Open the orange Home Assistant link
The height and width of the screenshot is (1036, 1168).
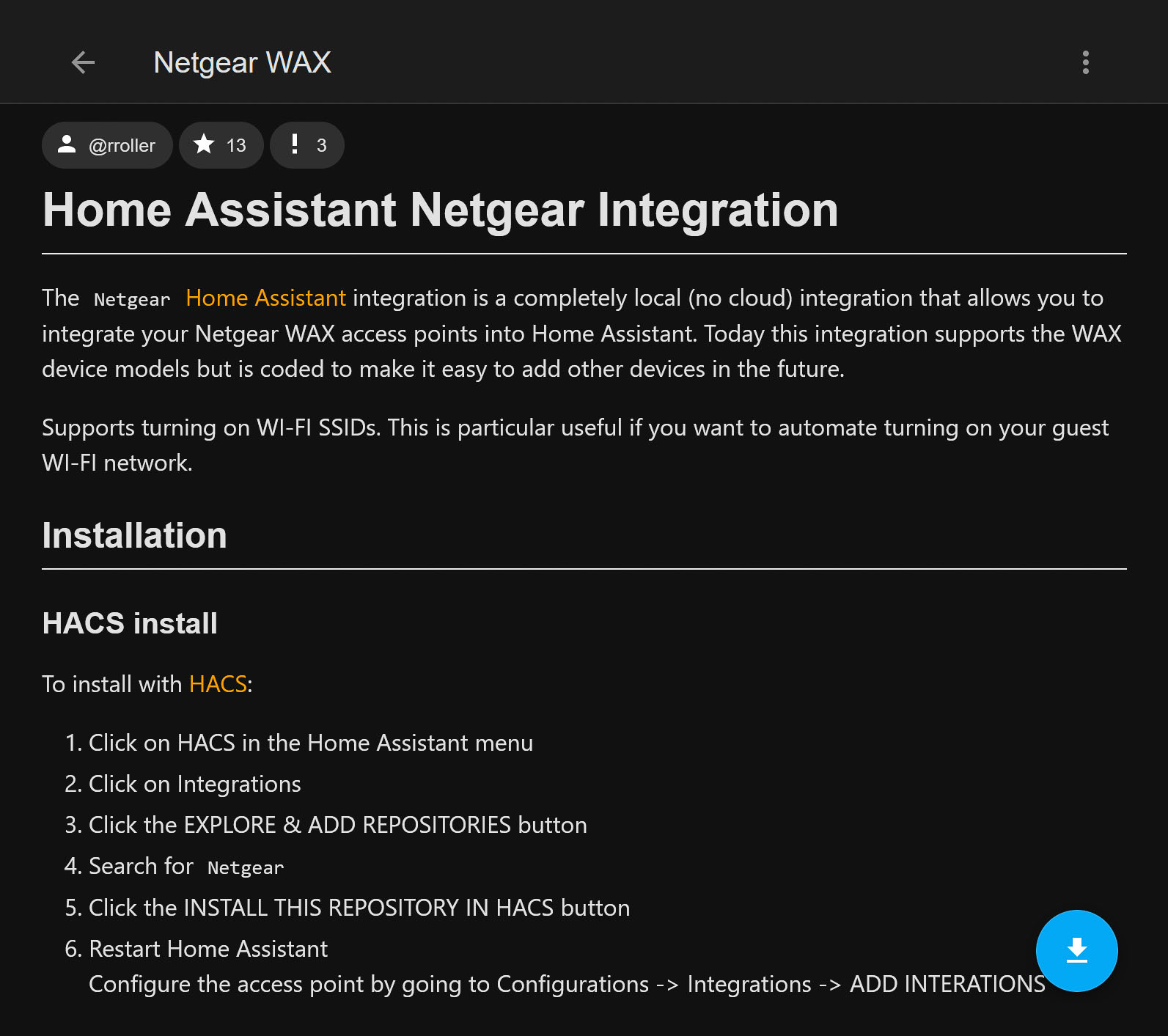click(265, 298)
